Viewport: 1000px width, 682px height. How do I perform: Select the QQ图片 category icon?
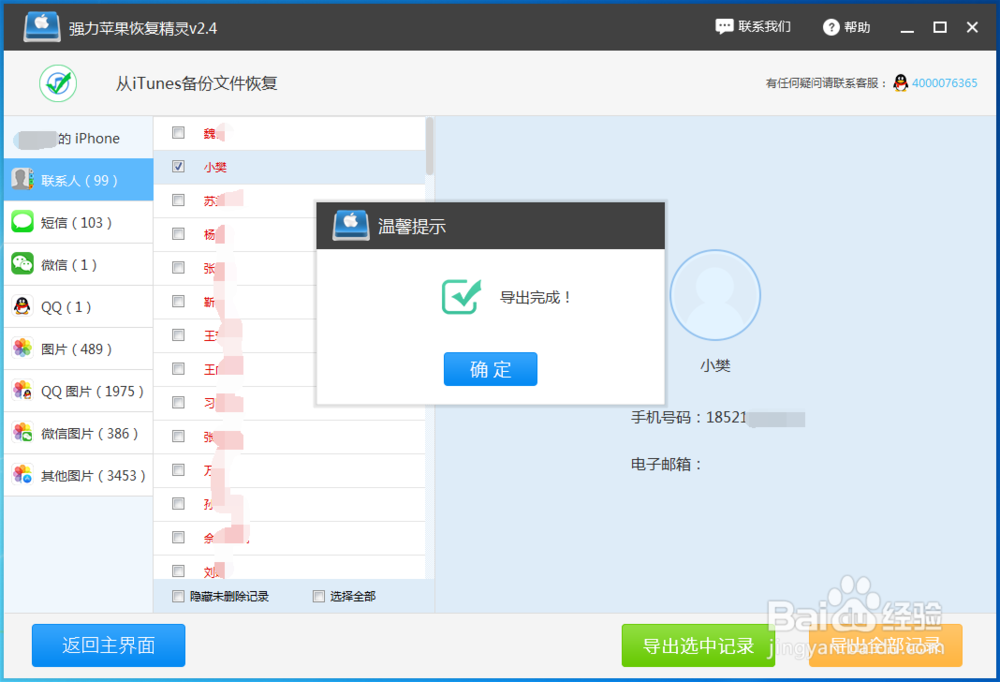coord(22,390)
